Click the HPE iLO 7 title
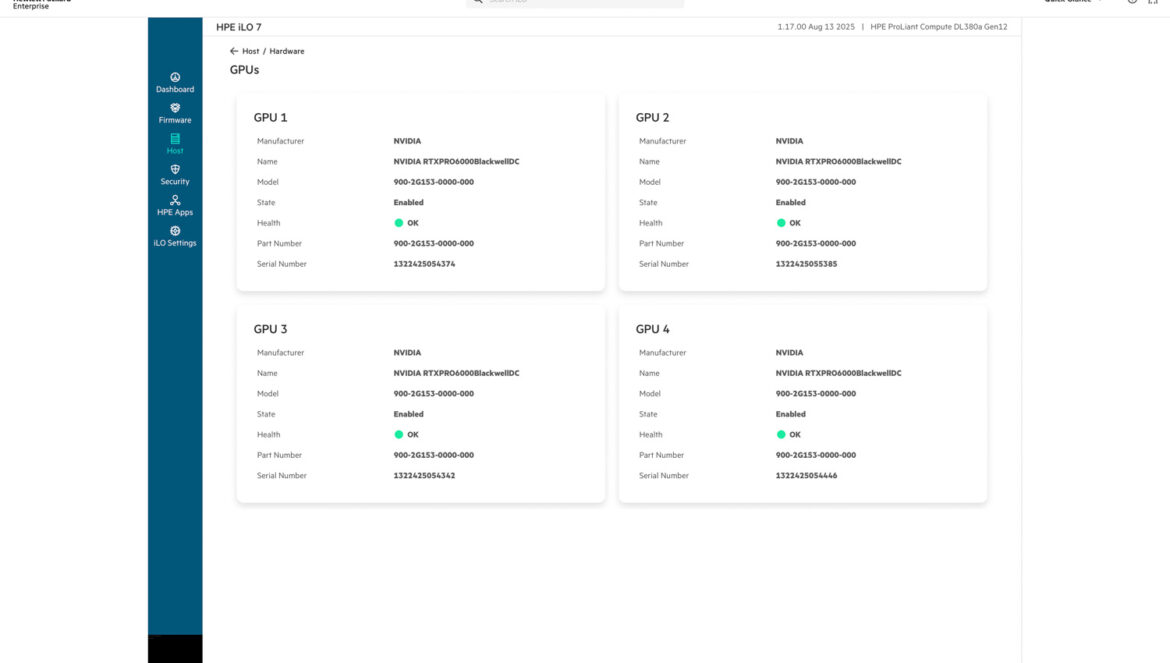This screenshot has width=1170, height=663. coord(239,27)
